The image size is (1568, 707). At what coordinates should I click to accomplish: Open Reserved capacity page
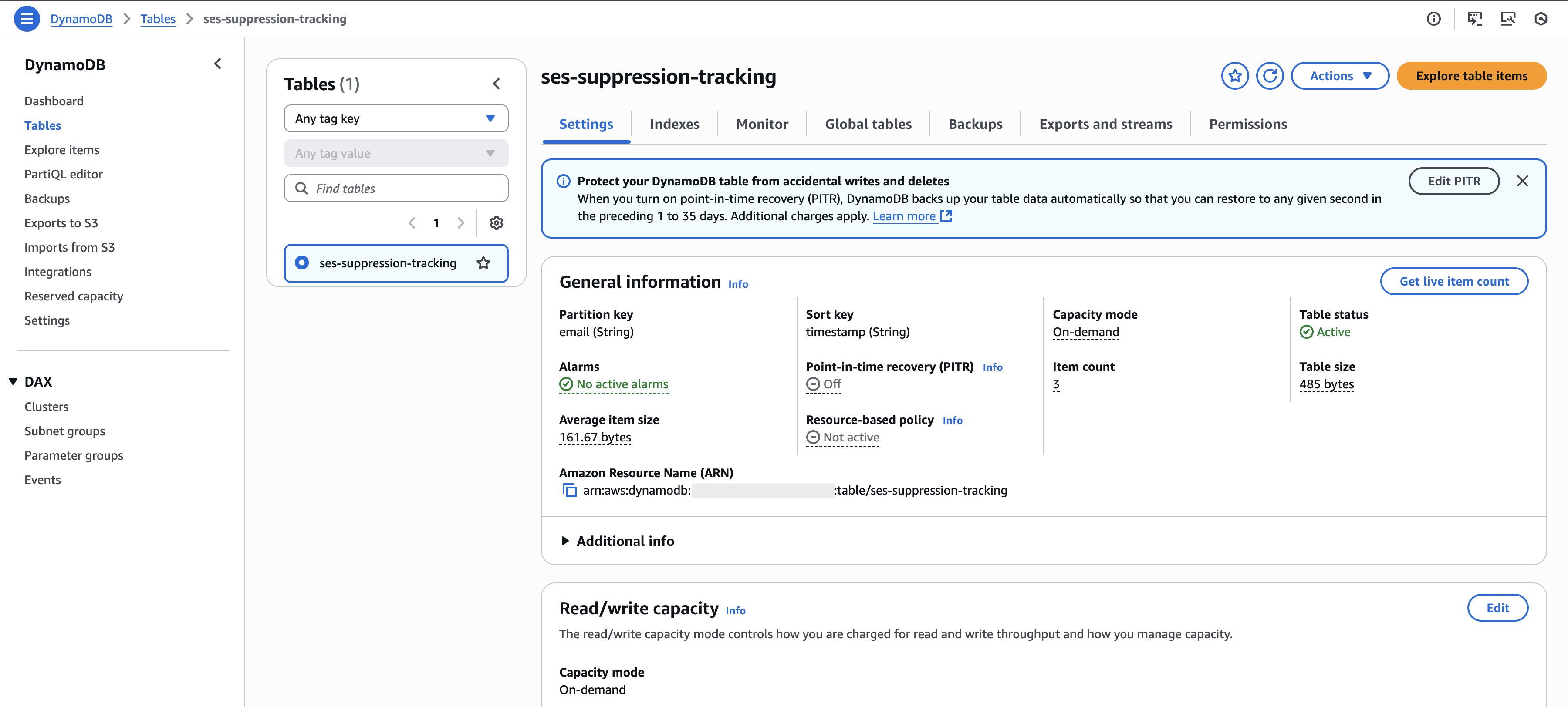click(x=74, y=296)
